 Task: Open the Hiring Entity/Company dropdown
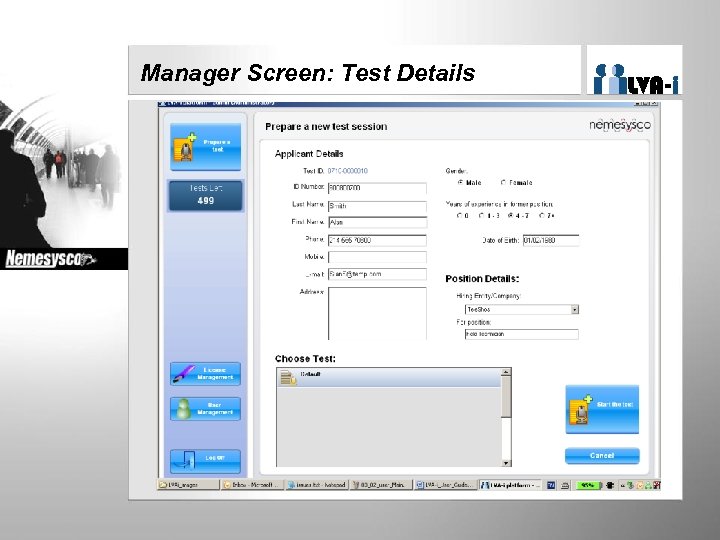click(x=574, y=309)
